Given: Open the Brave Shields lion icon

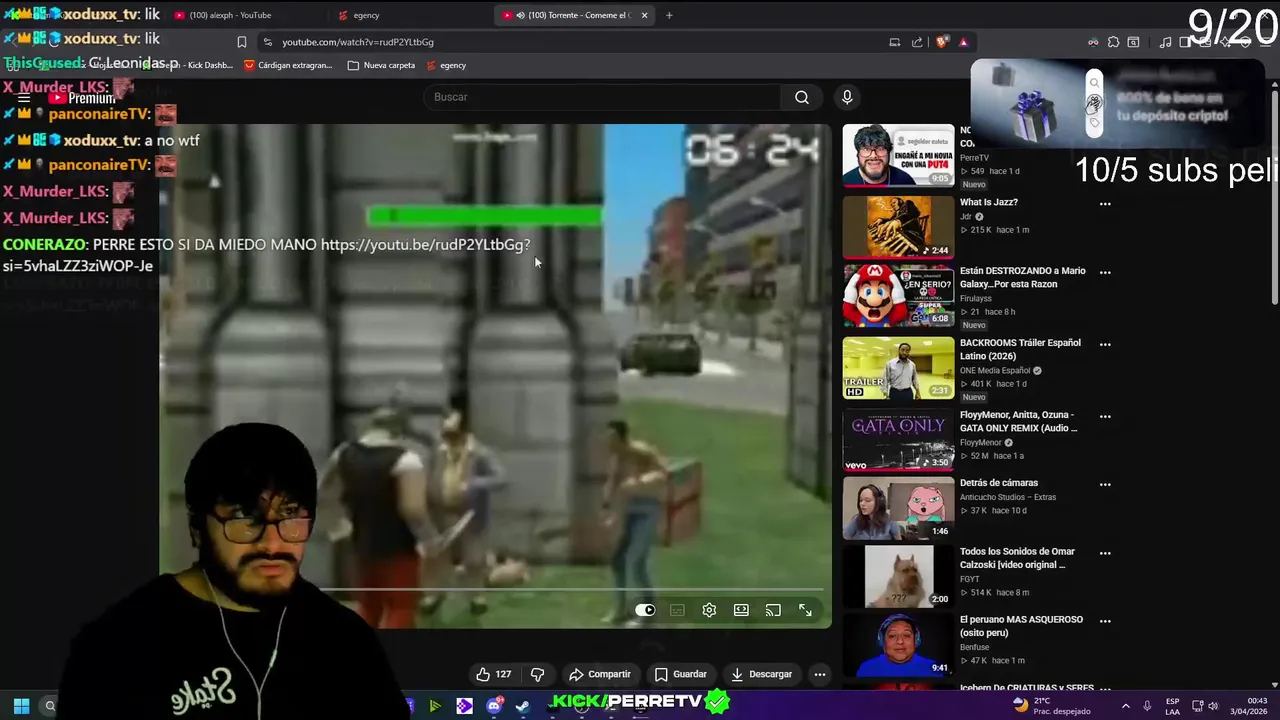Looking at the screenshot, I should 941,42.
